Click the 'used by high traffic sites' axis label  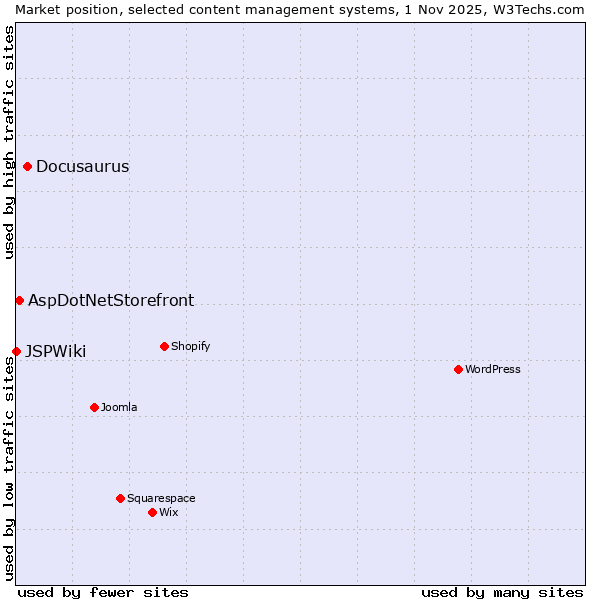pos(9,142)
